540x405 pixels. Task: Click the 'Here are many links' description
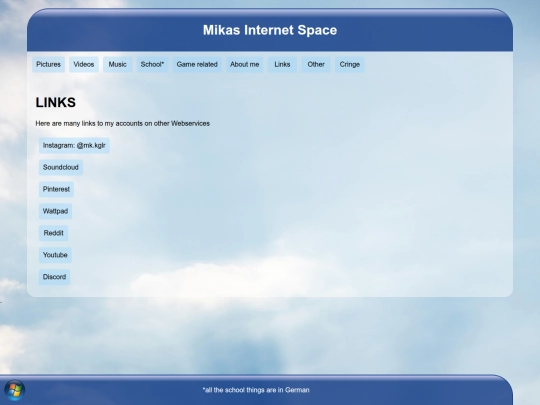coord(123,123)
